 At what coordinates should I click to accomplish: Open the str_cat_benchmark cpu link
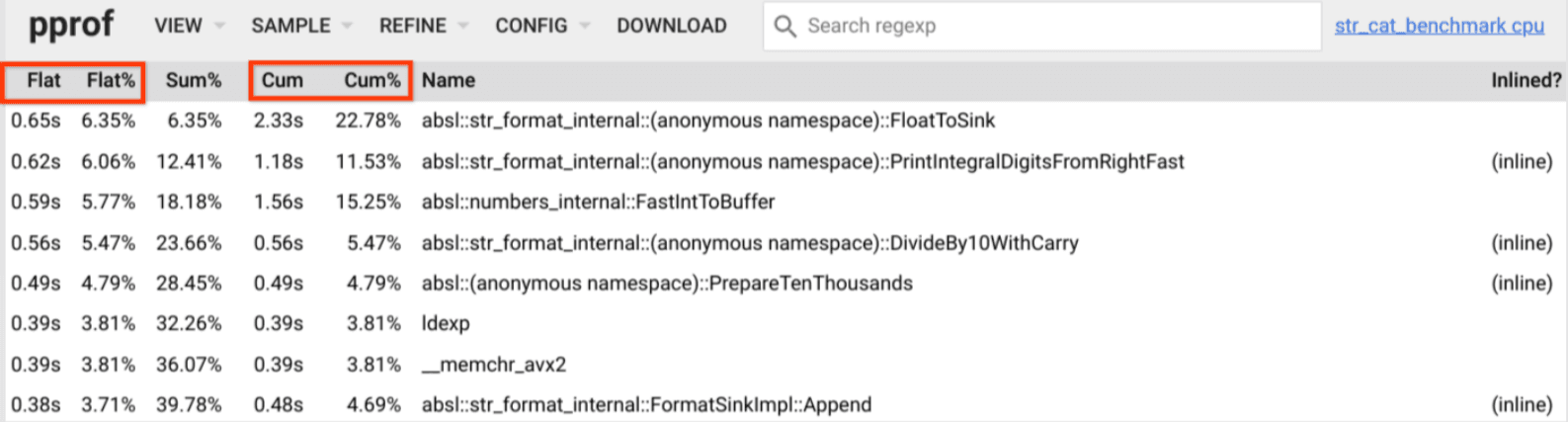tap(1439, 26)
